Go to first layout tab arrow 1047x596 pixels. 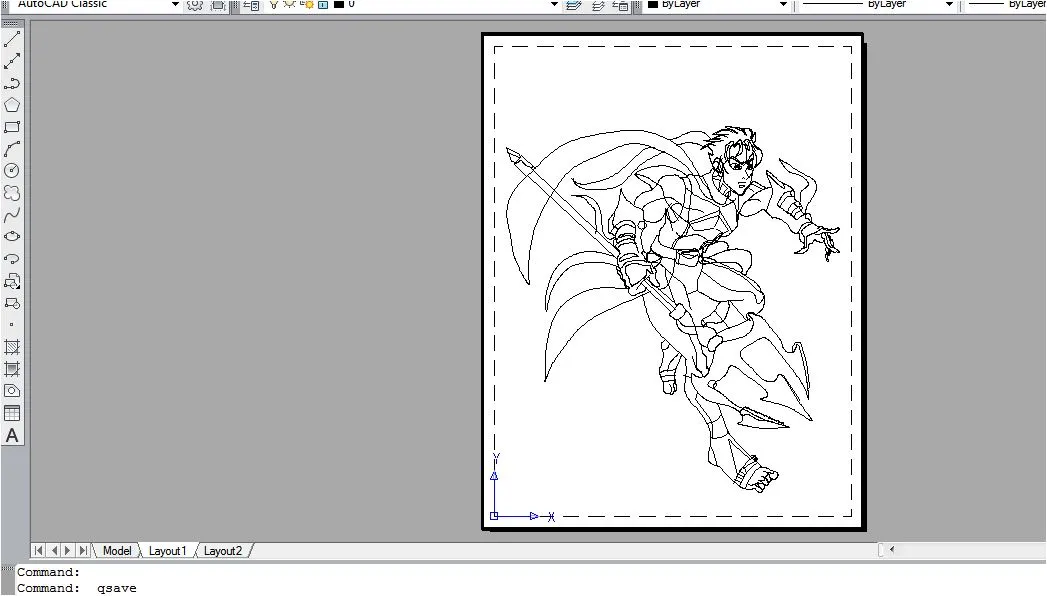[38, 551]
